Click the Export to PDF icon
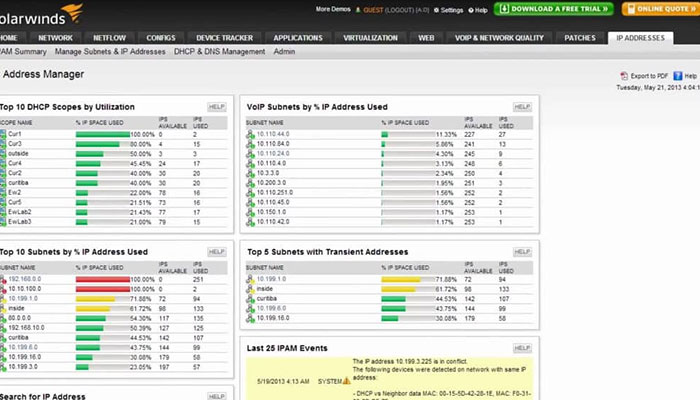The image size is (700, 400). point(624,76)
